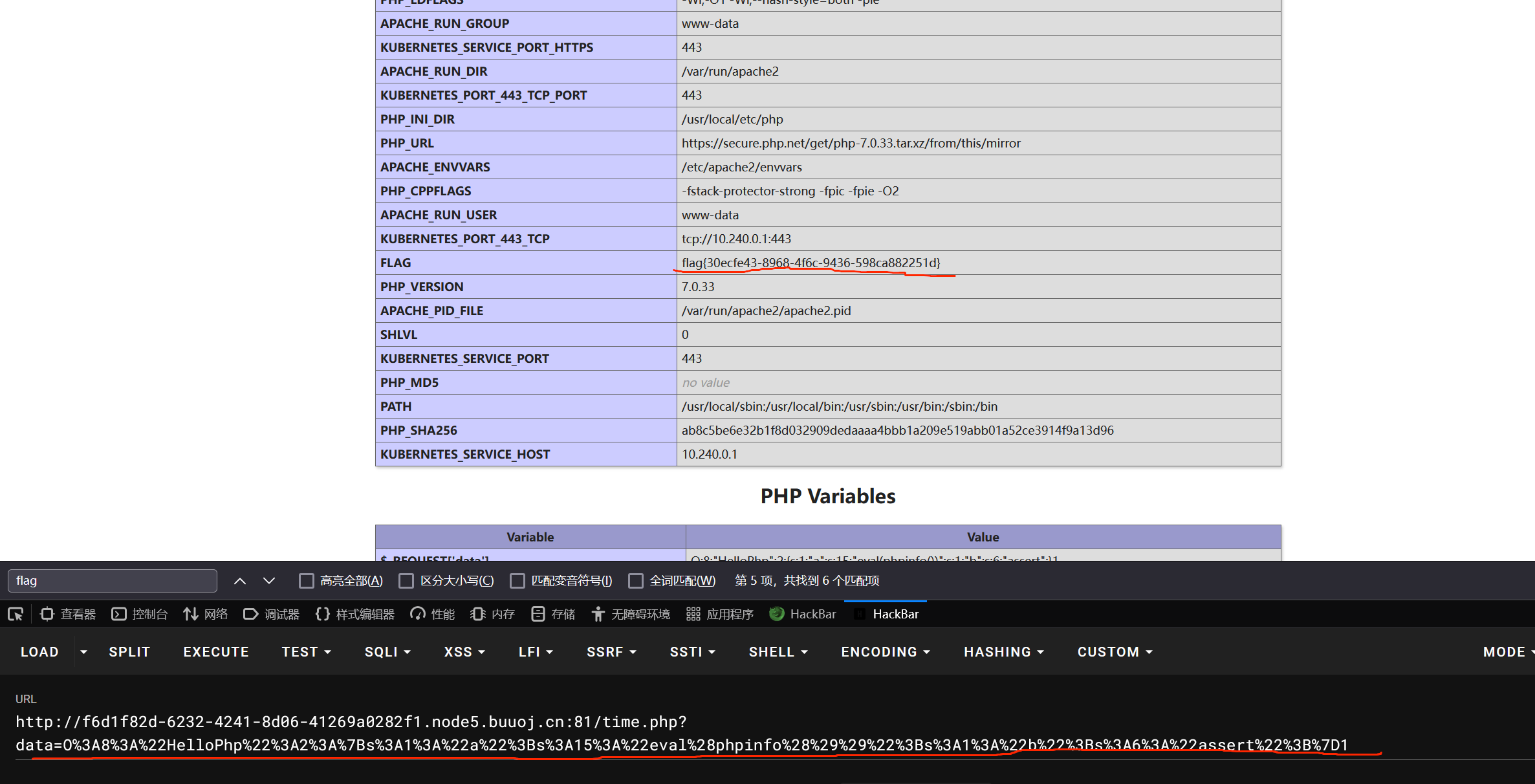
Task: Click the element picker icon in devtools
Action: click(x=16, y=614)
